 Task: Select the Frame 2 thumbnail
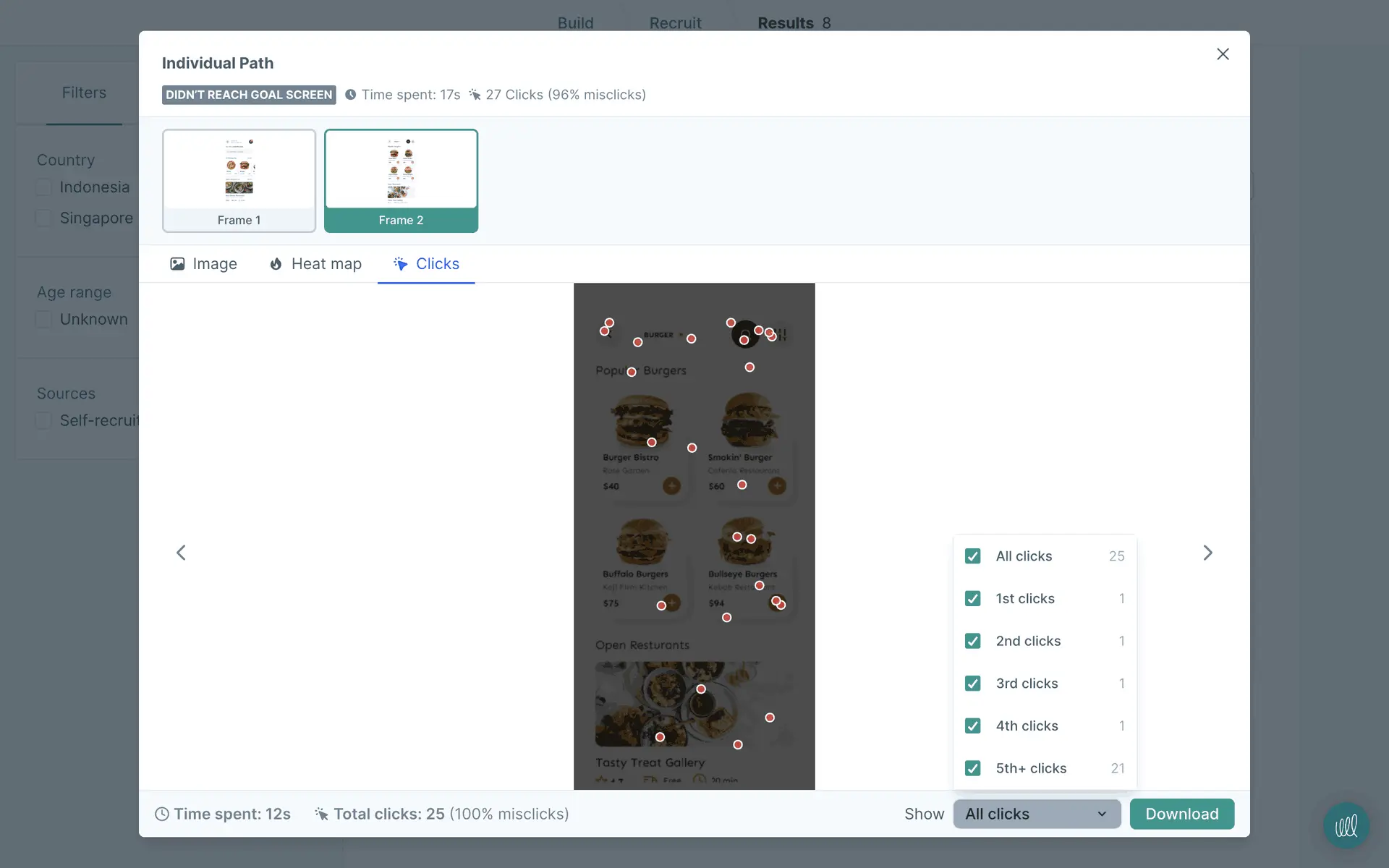[x=401, y=181]
